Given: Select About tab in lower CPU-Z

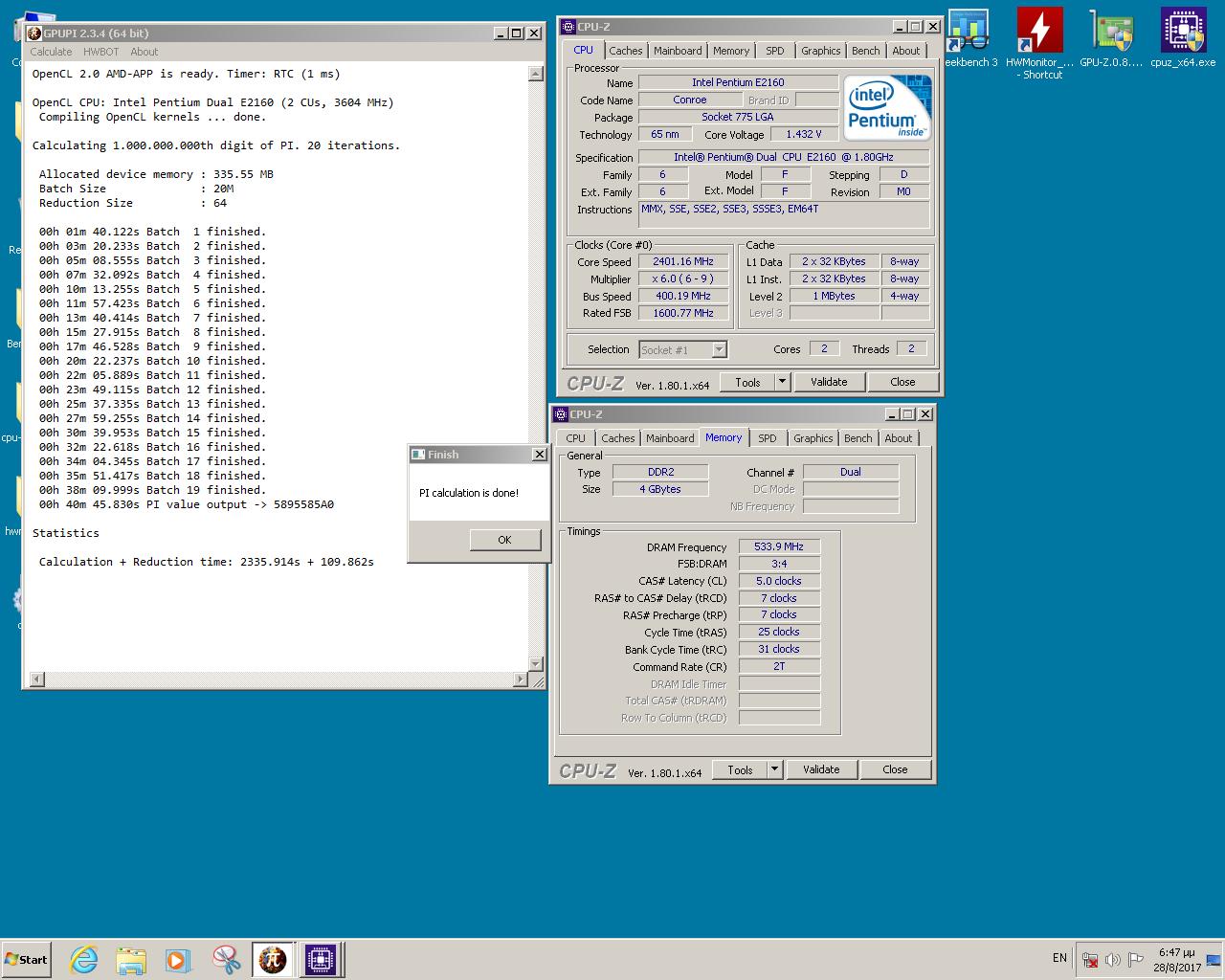Looking at the screenshot, I should (x=899, y=438).
